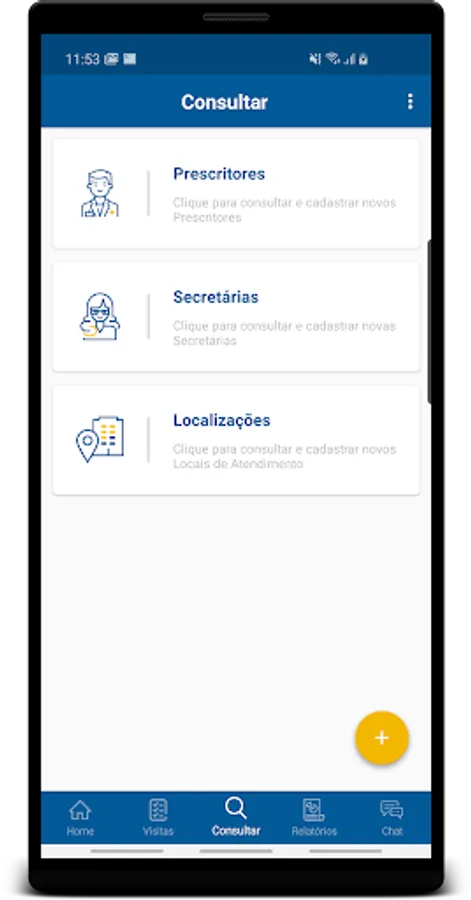
Task: Tap the secretary woman icon
Action: click(100, 316)
